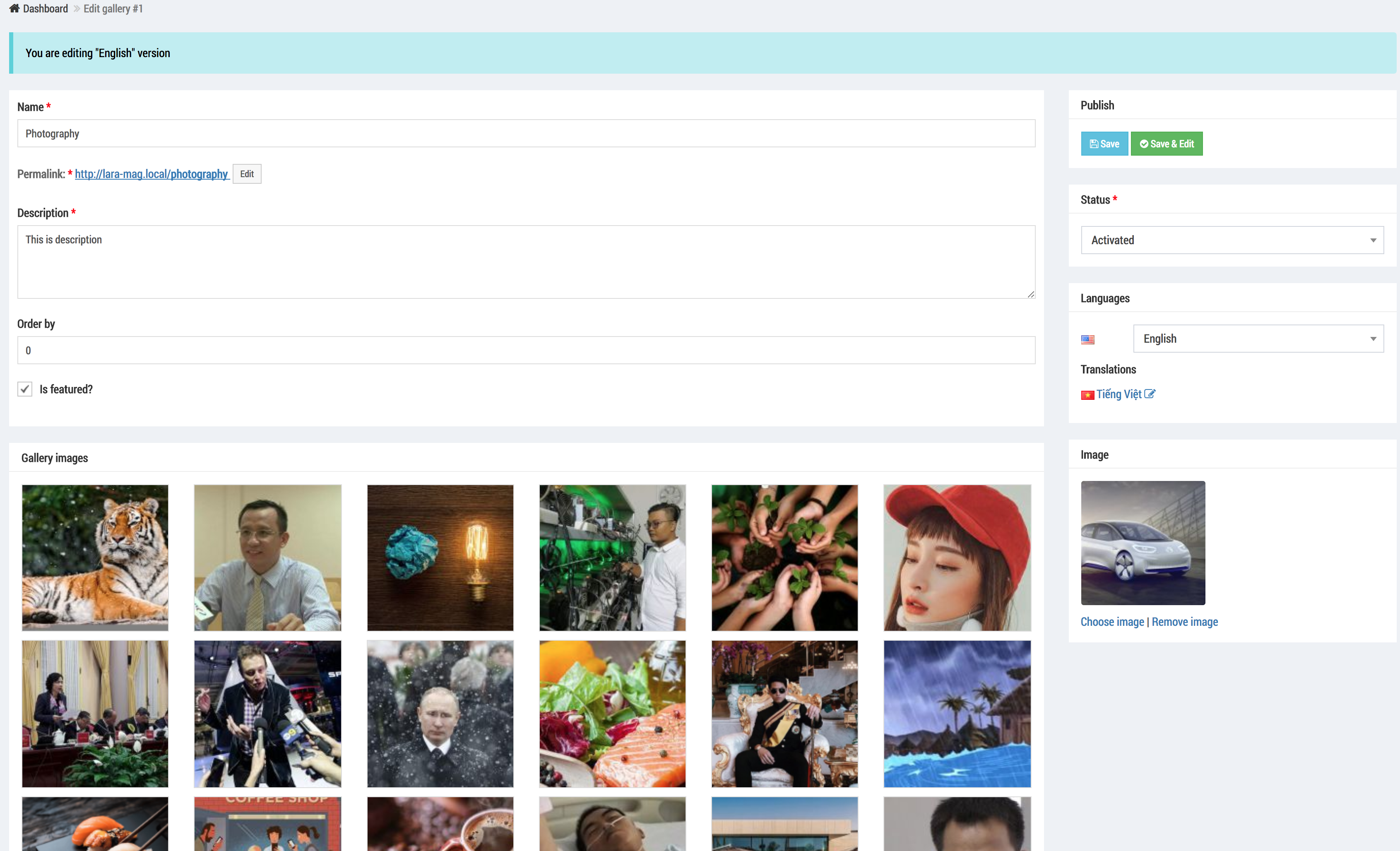Click the Description textarea resize handle
The image size is (1400, 851).
pos(1031,294)
